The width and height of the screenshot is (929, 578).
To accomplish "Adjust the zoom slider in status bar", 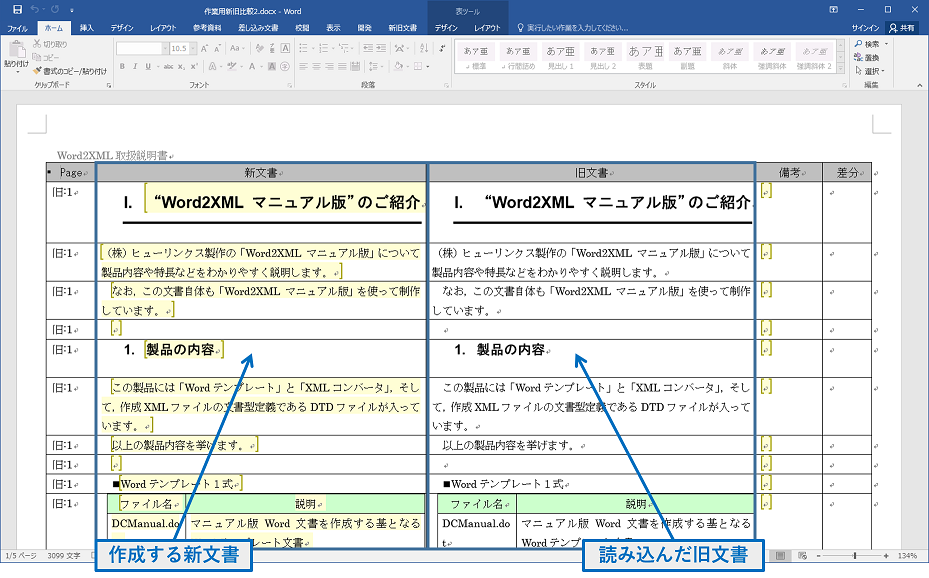I will (x=854, y=555).
